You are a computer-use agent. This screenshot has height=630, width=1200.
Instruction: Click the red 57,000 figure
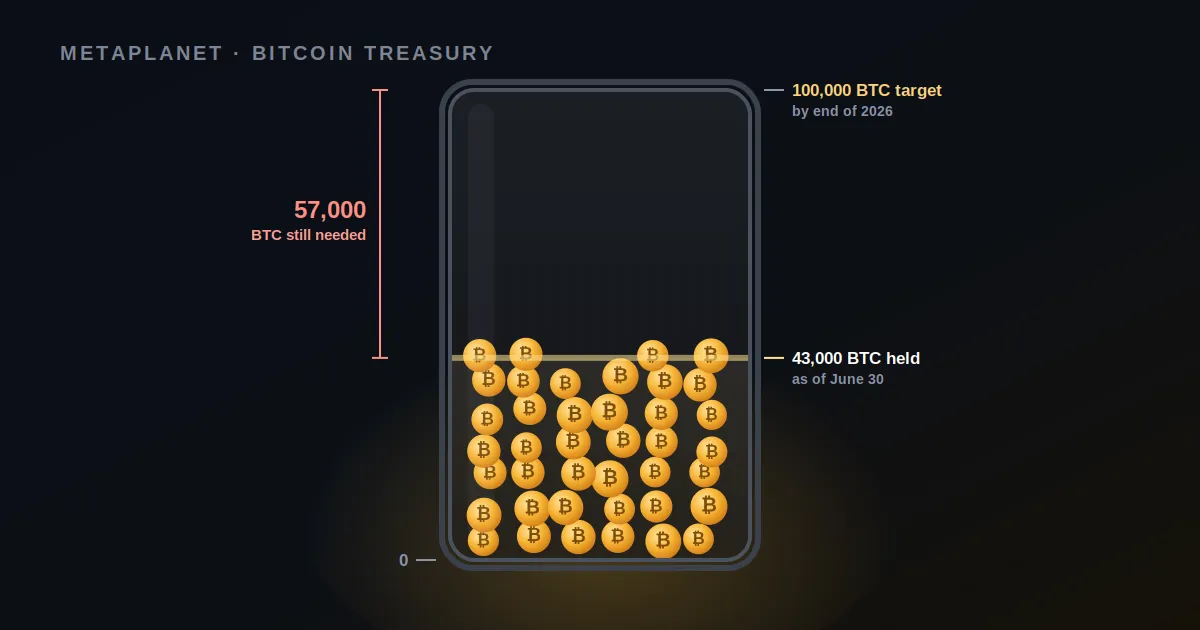click(330, 210)
